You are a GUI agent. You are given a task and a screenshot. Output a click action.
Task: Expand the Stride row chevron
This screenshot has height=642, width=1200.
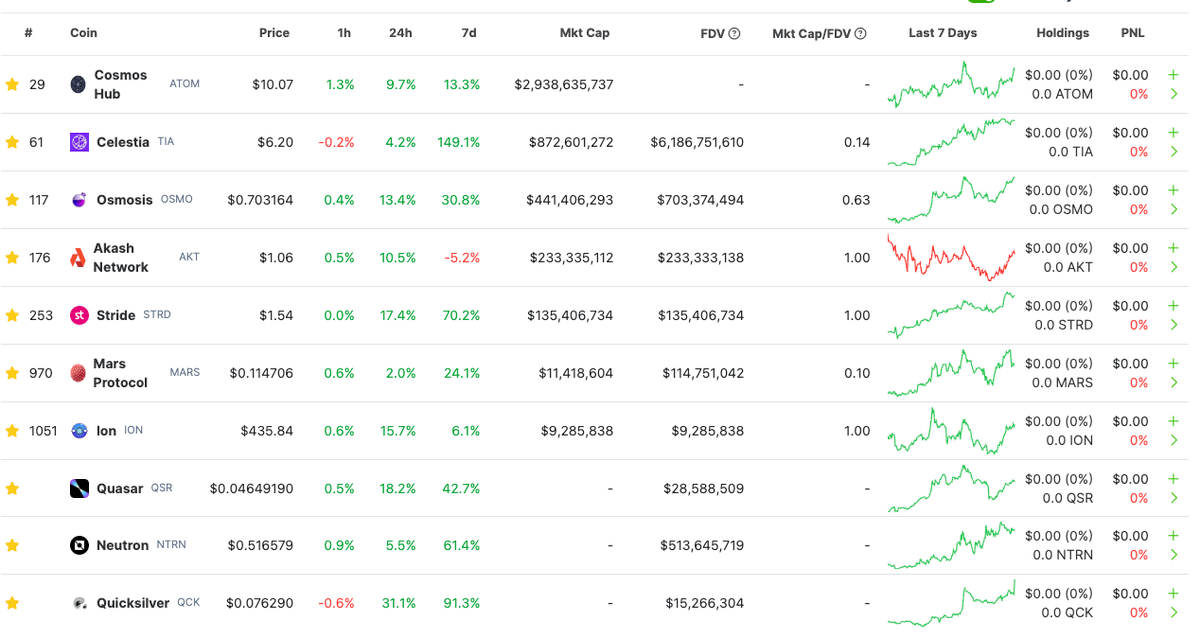[1173, 325]
